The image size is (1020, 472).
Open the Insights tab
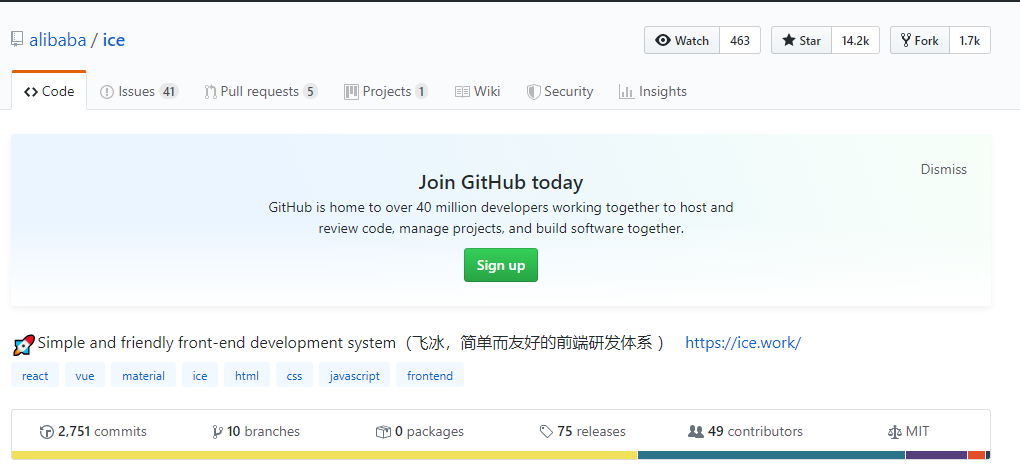[652, 92]
